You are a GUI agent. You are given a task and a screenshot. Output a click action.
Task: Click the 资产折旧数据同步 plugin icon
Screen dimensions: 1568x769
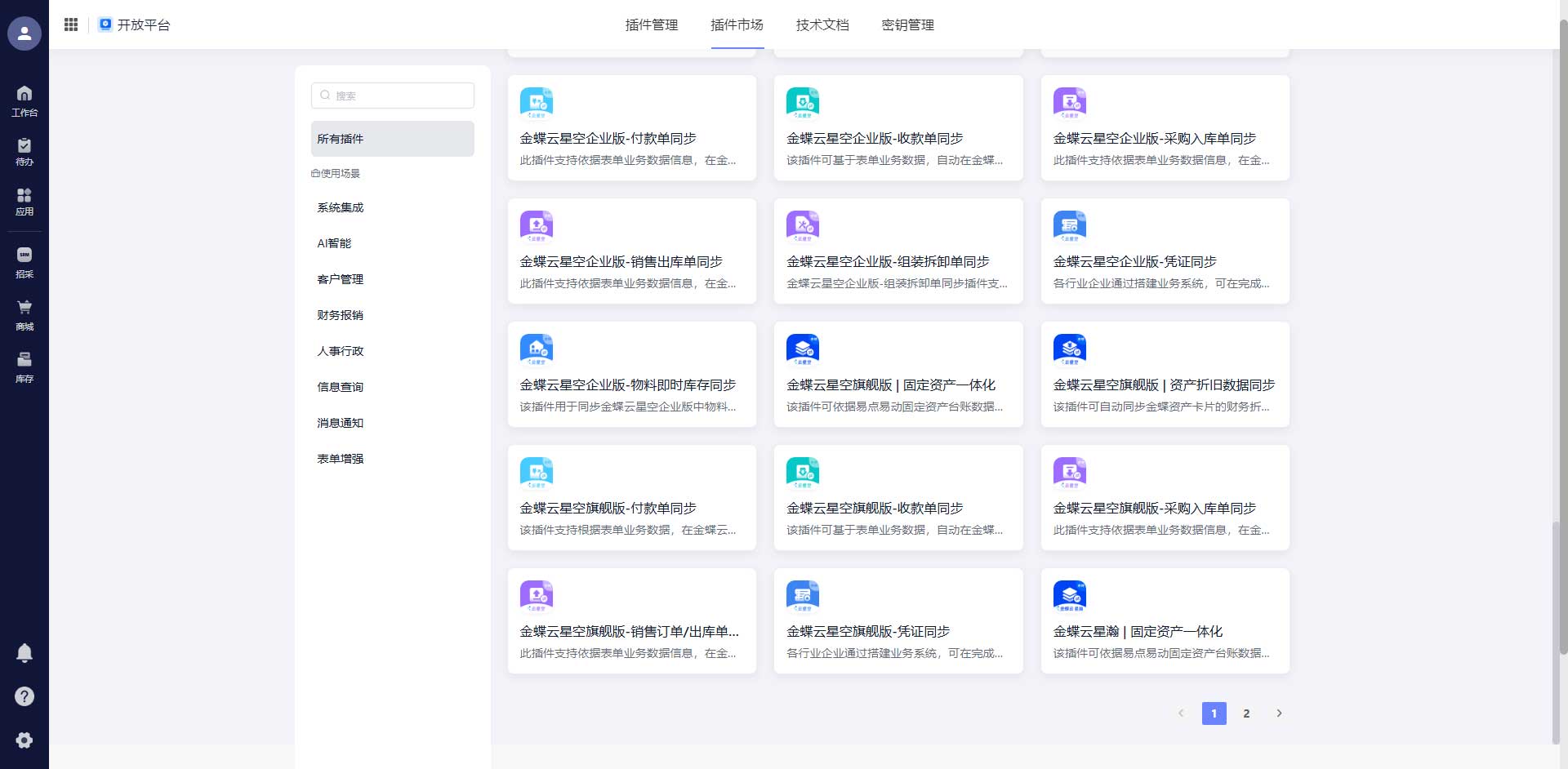[x=1070, y=349]
